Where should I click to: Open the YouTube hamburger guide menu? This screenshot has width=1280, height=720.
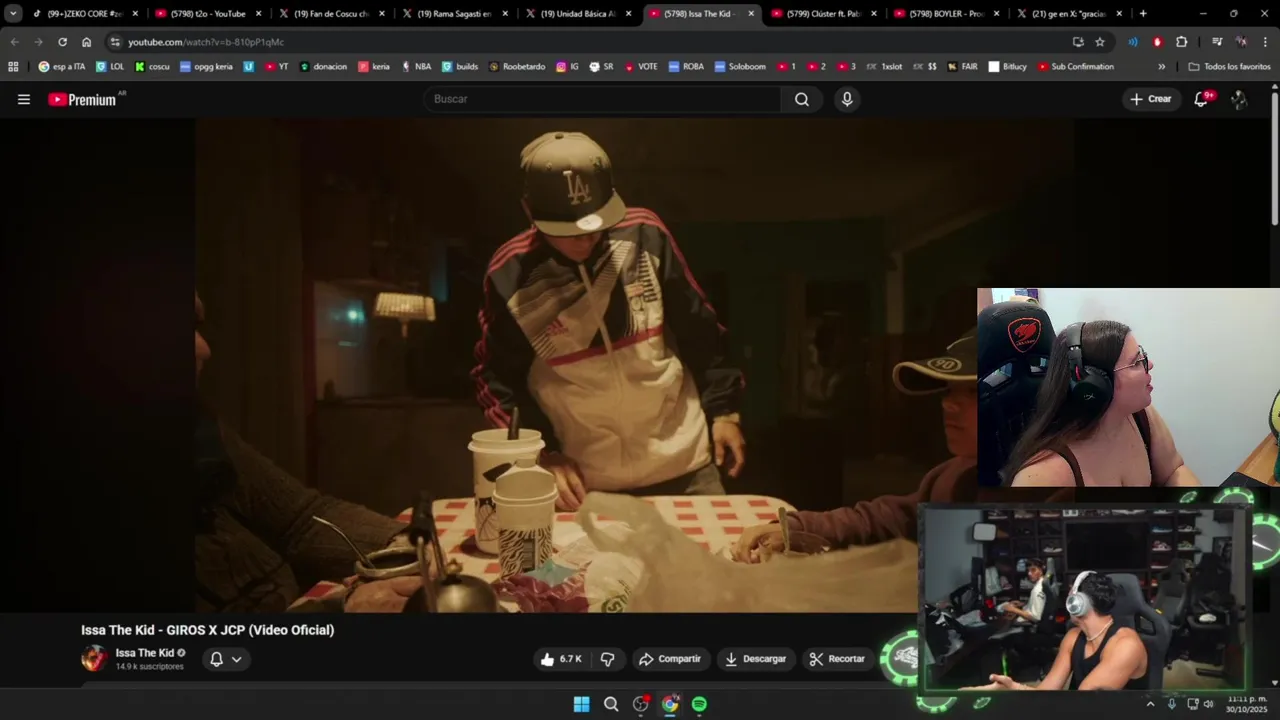point(24,99)
